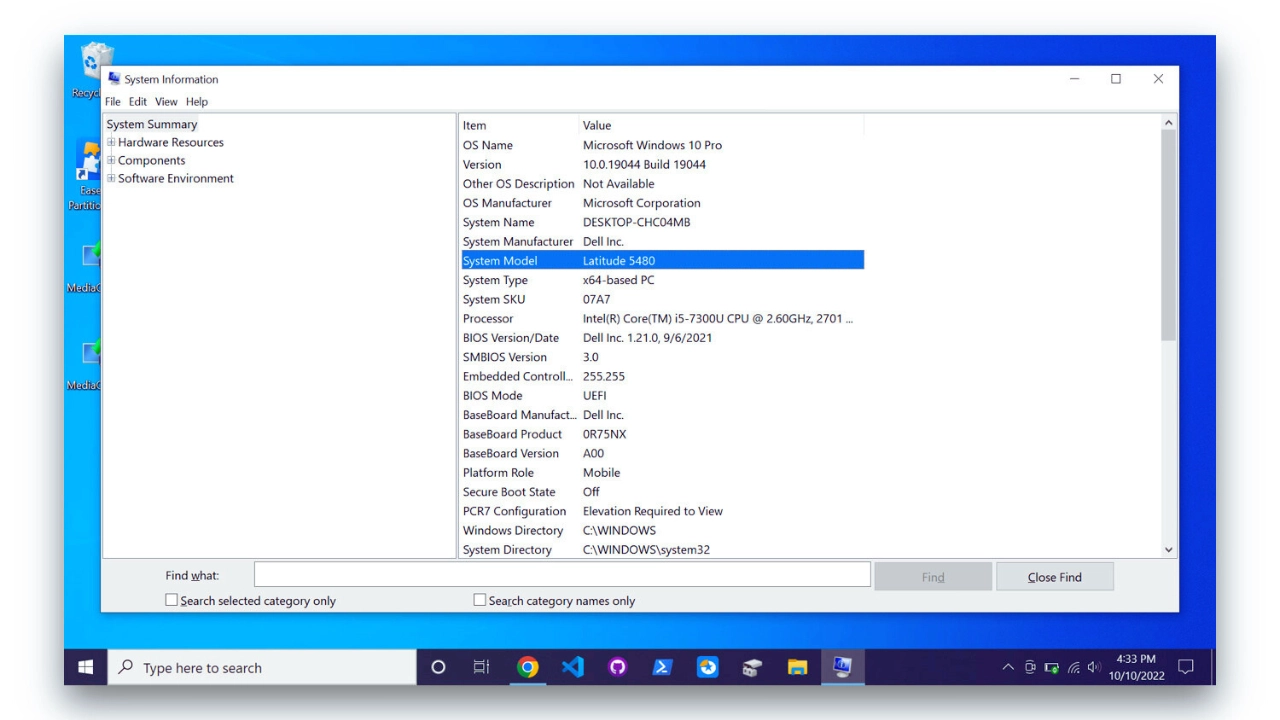Click the vertical scrollbar thumb

click(1169, 235)
